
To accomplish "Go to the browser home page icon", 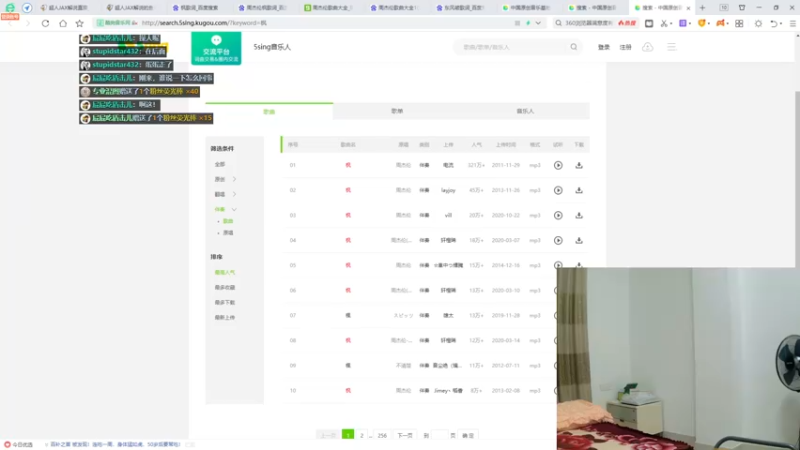I will coord(63,23).
